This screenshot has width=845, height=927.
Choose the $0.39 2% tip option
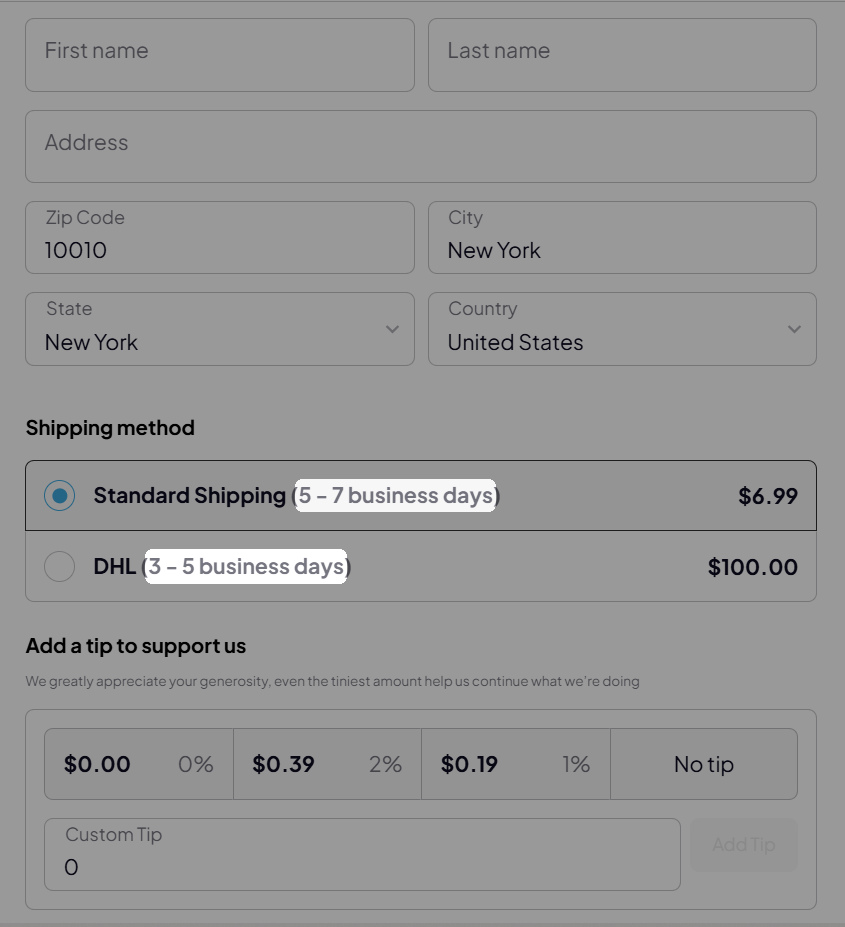pos(327,764)
